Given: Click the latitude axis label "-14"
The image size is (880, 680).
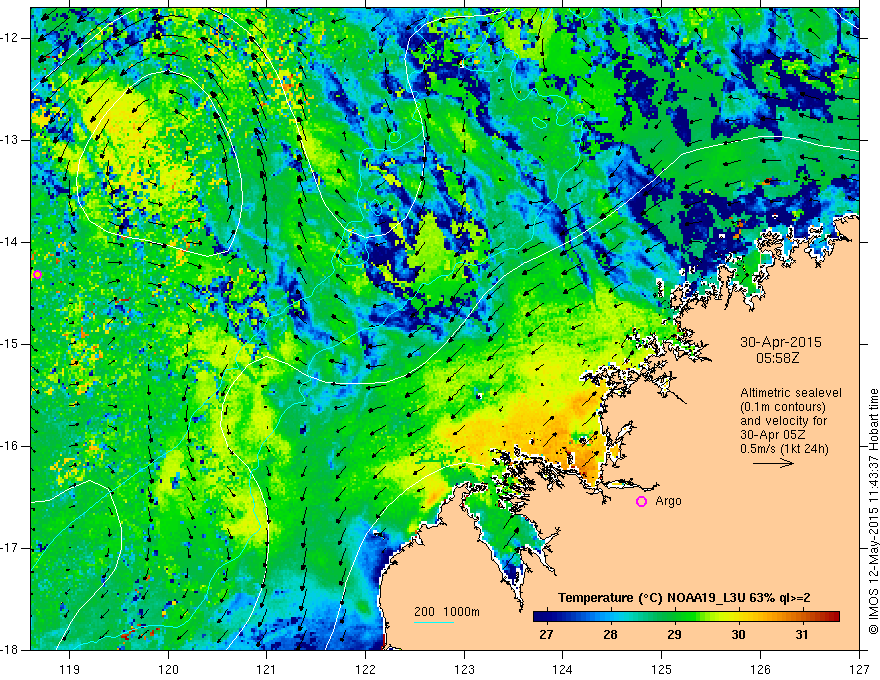Looking at the screenshot, I should point(11,242).
